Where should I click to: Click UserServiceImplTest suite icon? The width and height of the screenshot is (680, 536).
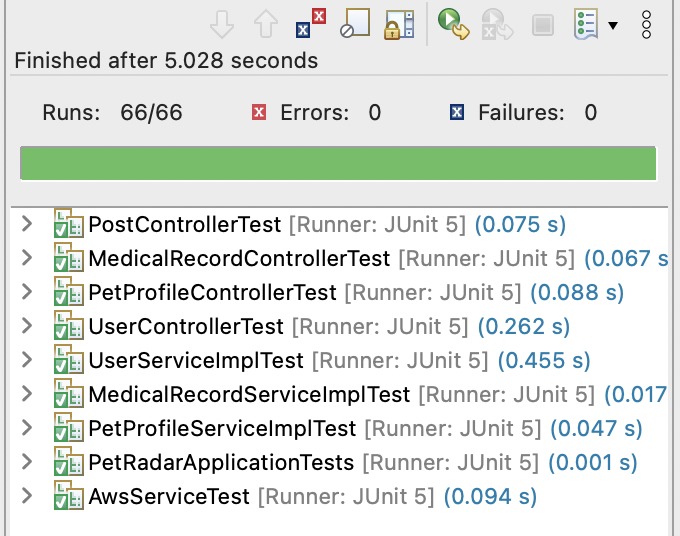[x=67, y=360]
